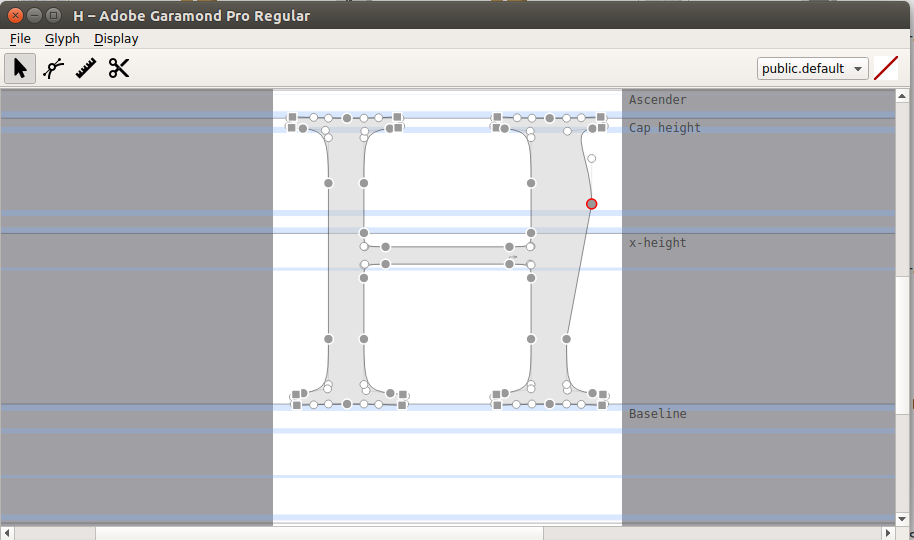Click the Baseline metric label
This screenshot has width=914, height=540.
[x=658, y=413]
